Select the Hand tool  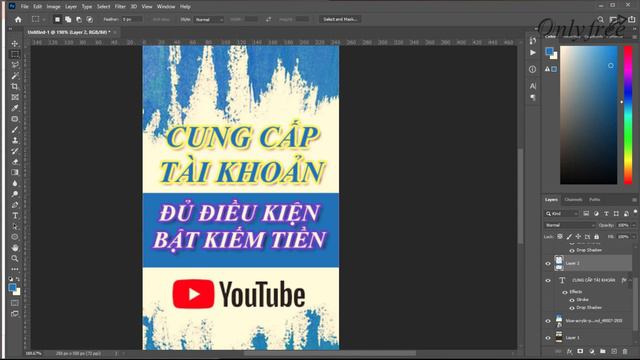tap(15, 248)
